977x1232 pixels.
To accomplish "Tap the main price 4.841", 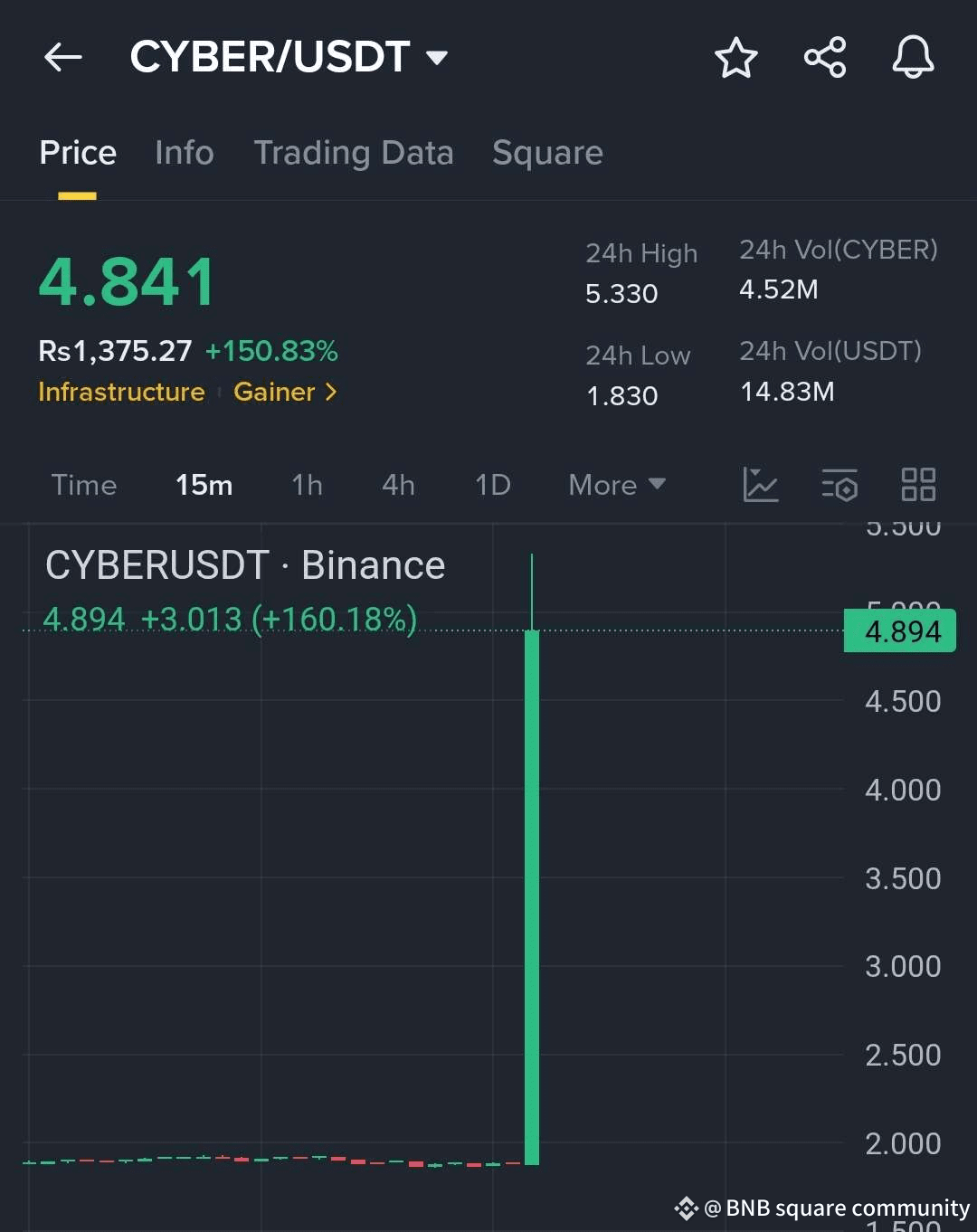I will (128, 282).
